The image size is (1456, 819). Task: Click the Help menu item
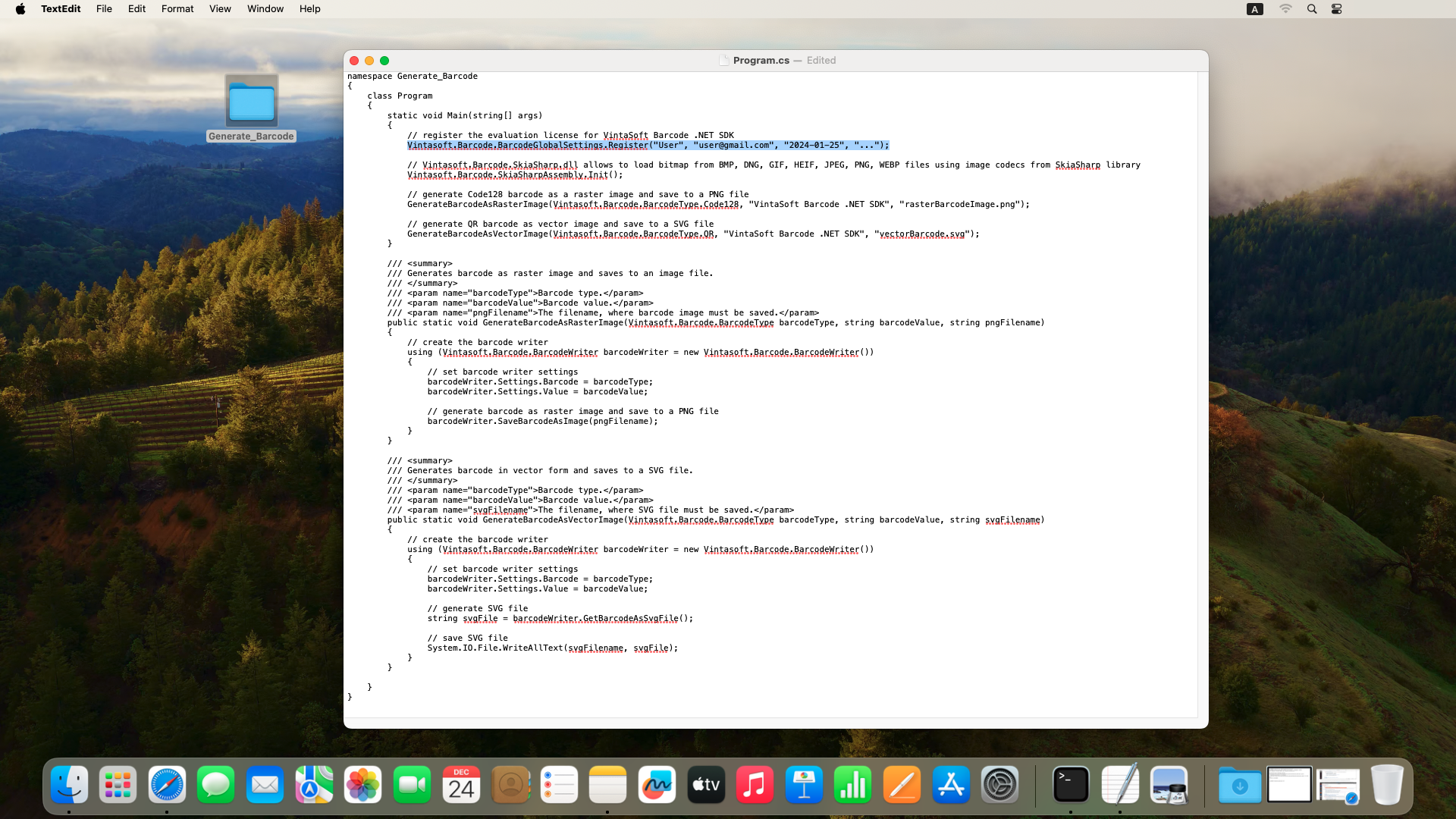309,9
